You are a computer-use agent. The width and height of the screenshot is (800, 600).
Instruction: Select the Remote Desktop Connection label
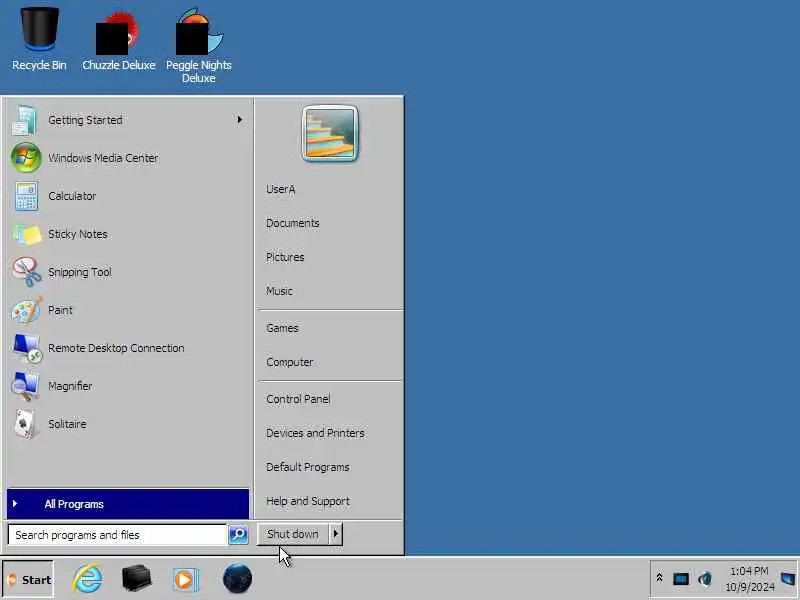(x=116, y=348)
